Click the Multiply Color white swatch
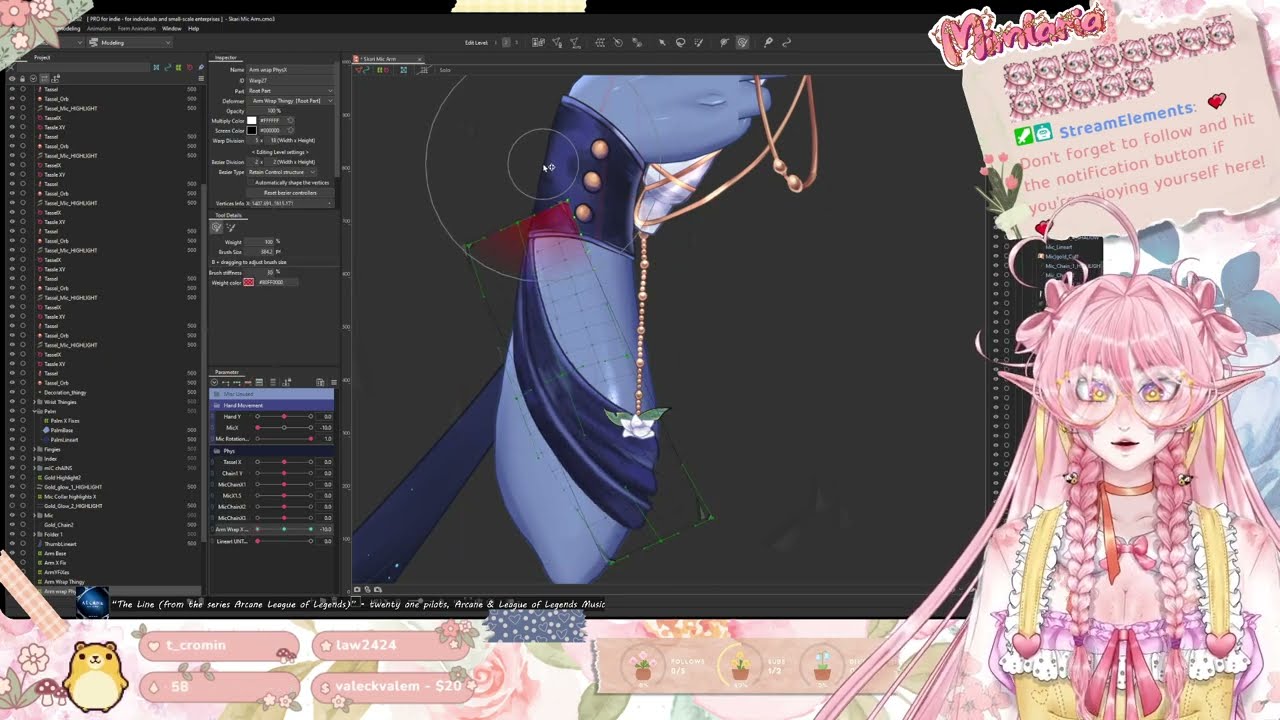1280x720 pixels. click(252, 121)
